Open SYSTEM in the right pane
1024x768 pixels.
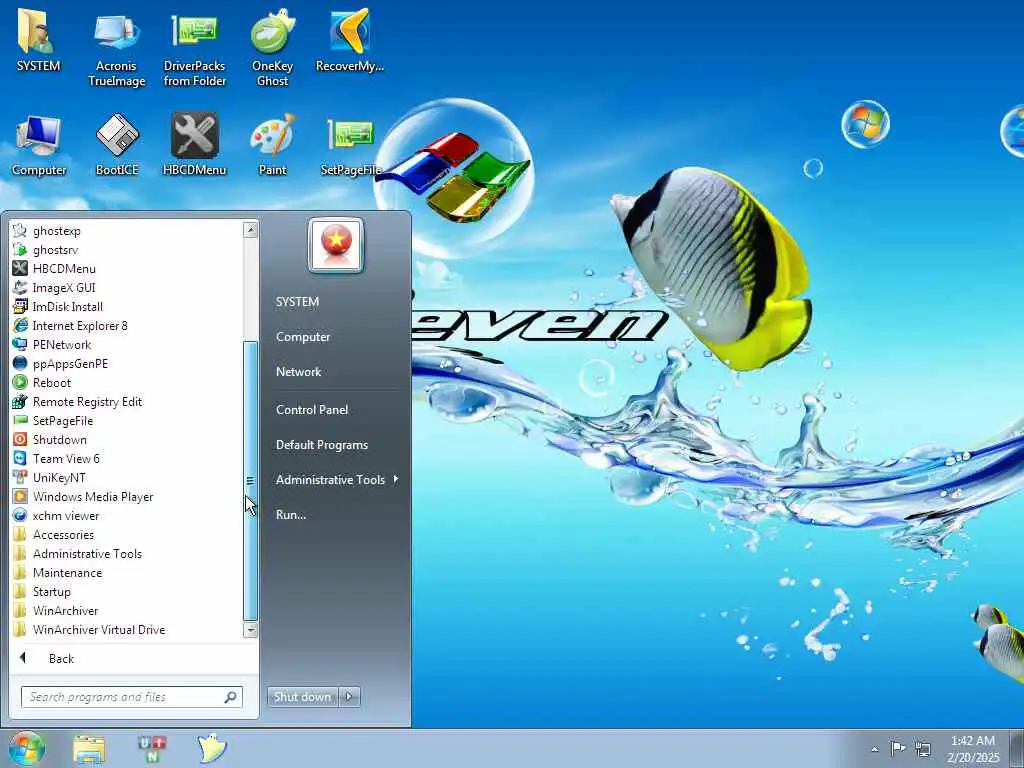pyautogui.click(x=297, y=302)
